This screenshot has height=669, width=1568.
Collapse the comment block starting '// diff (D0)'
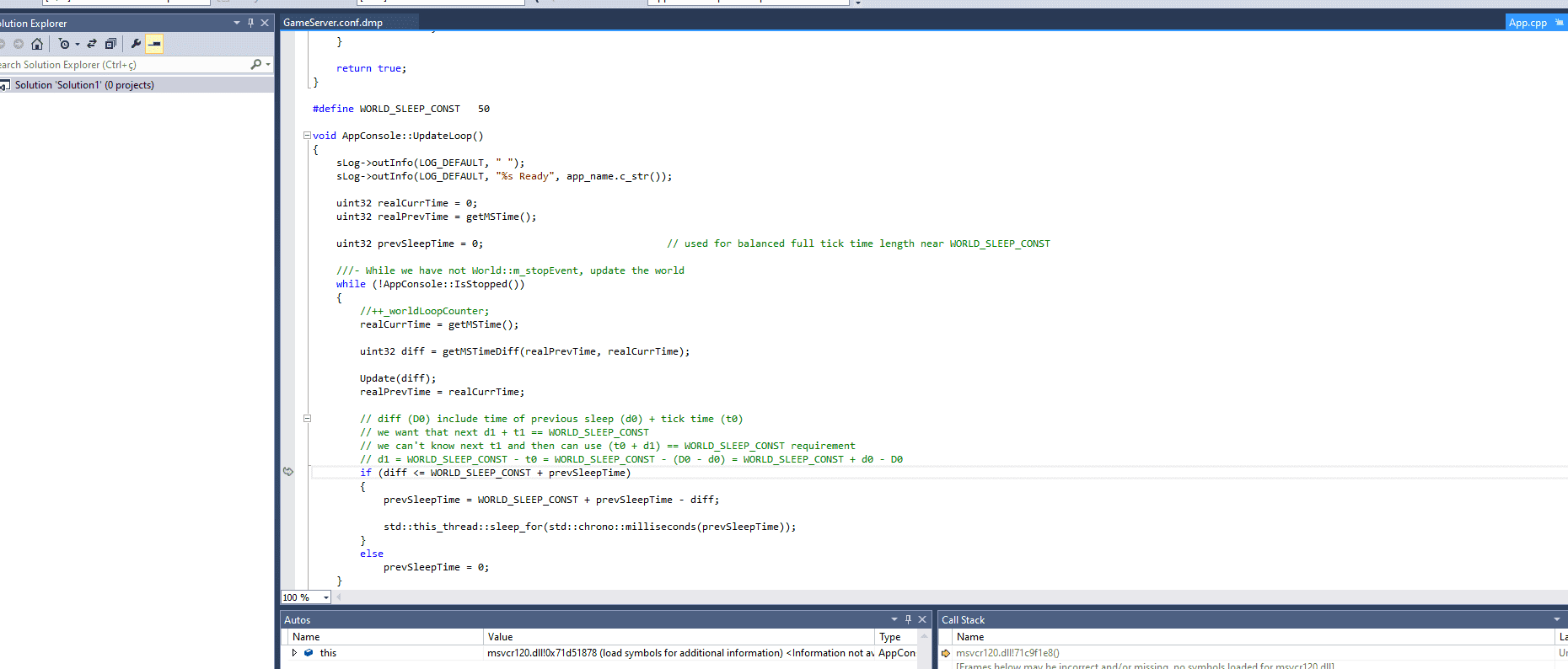click(x=307, y=419)
